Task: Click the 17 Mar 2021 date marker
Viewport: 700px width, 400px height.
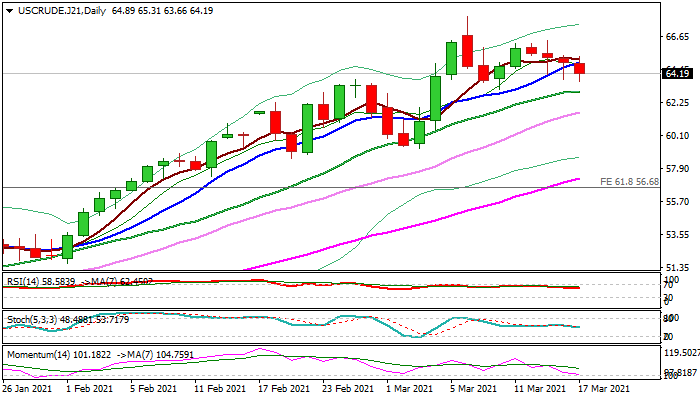Action: [604, 388]
